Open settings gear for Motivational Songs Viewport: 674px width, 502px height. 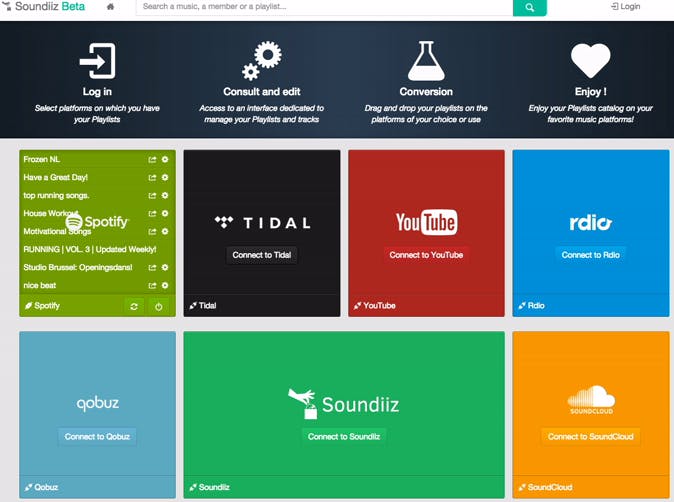(165, 232)
